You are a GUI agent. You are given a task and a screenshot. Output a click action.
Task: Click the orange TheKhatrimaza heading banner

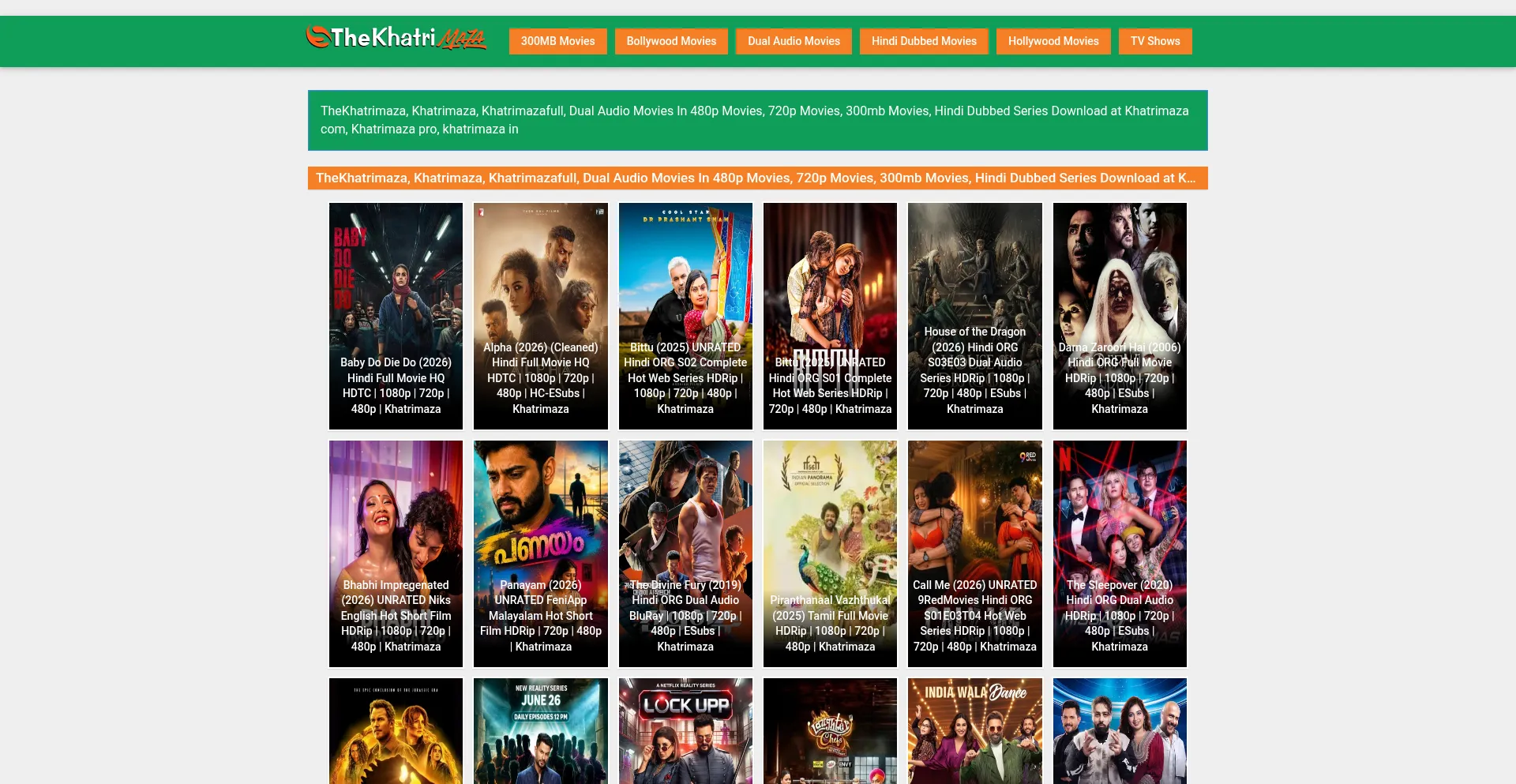[758, 178]
